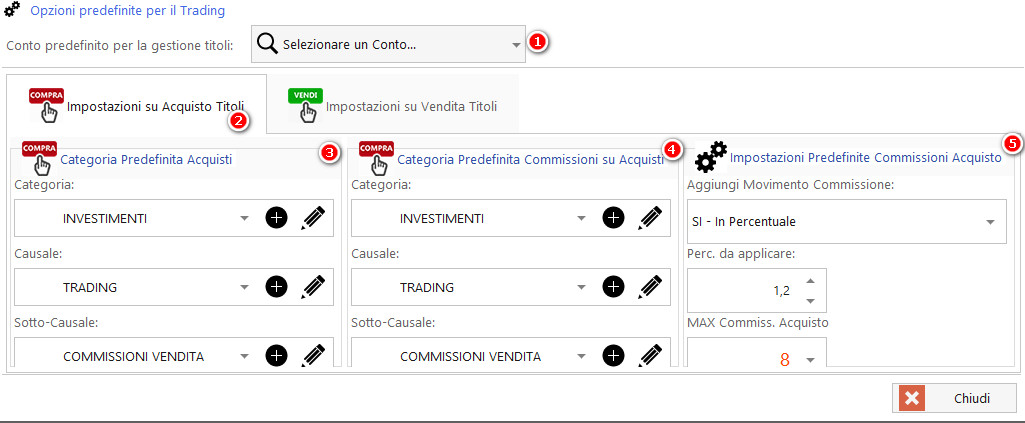Click plus icon beside Causale in Commissioni panel

(x=614, y=287)
